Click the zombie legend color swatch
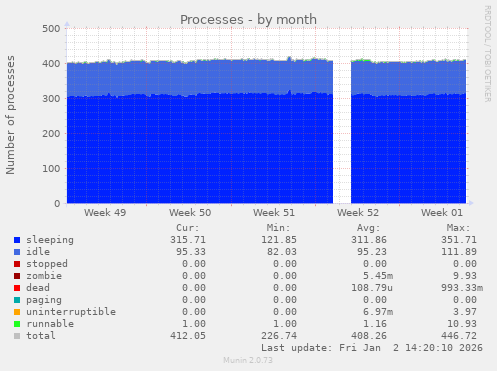 [x=17, y=276]
